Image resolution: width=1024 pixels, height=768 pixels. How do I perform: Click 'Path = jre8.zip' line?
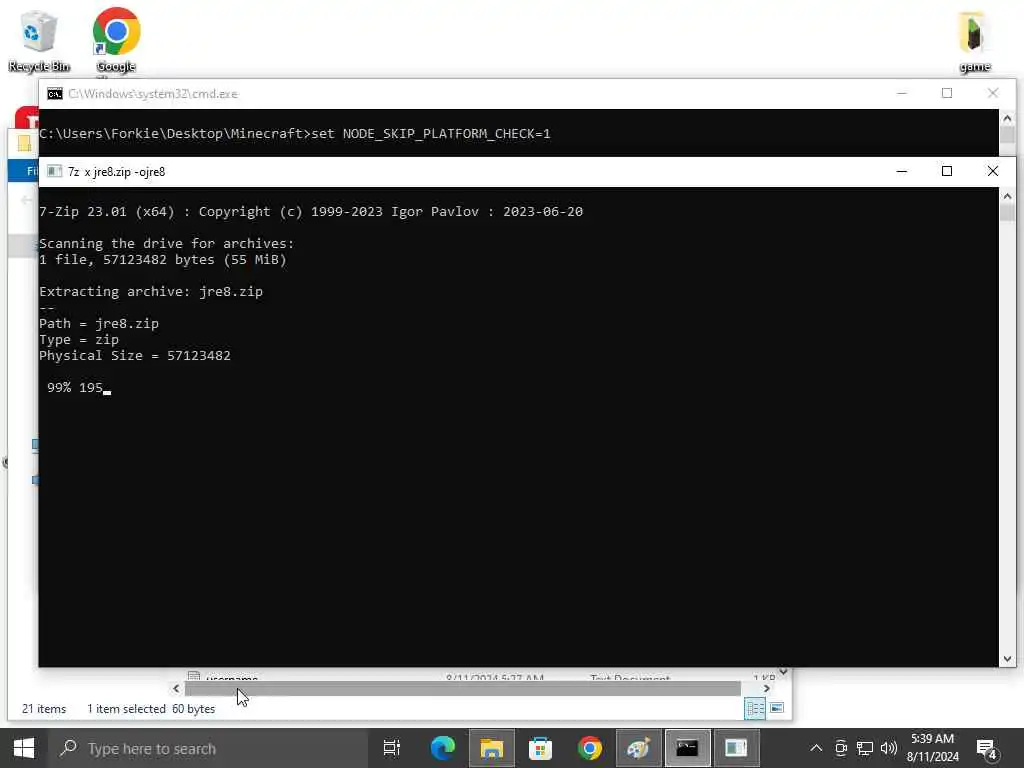tap(99, 324)
